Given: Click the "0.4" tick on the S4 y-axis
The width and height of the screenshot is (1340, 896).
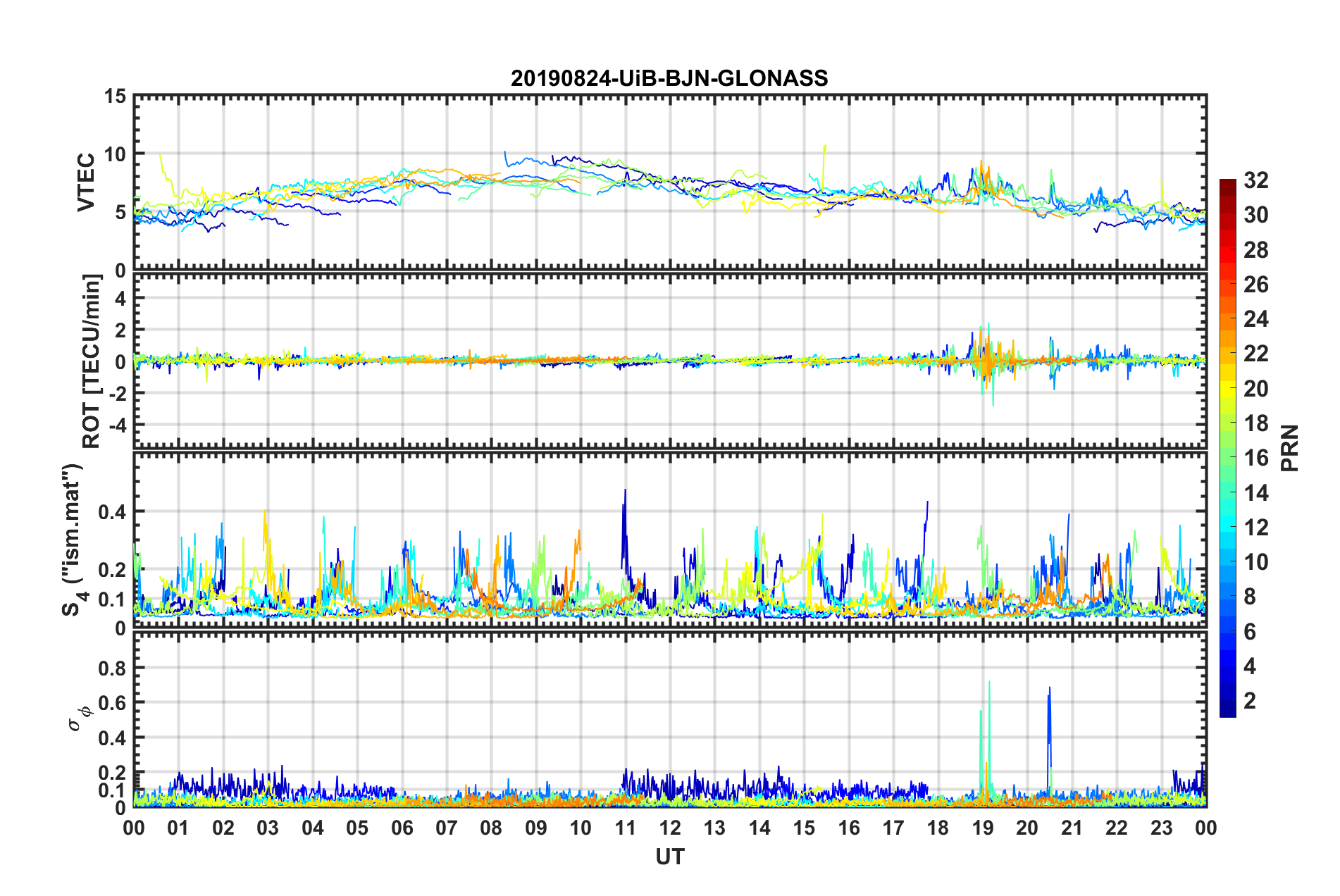Looking at the screenshot, I should click(113, 511).
